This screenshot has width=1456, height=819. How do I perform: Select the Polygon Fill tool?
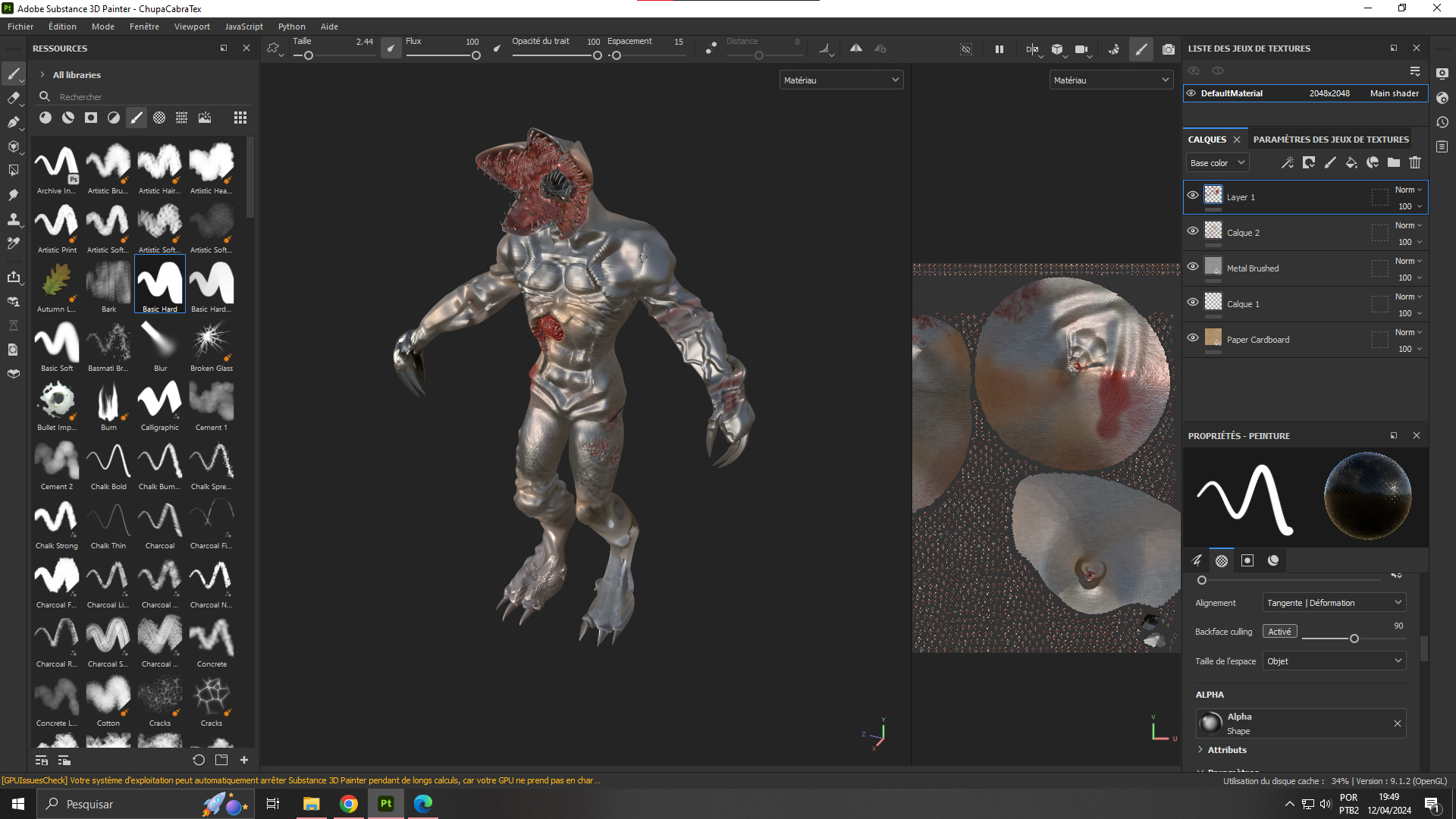tap(13, 146)
